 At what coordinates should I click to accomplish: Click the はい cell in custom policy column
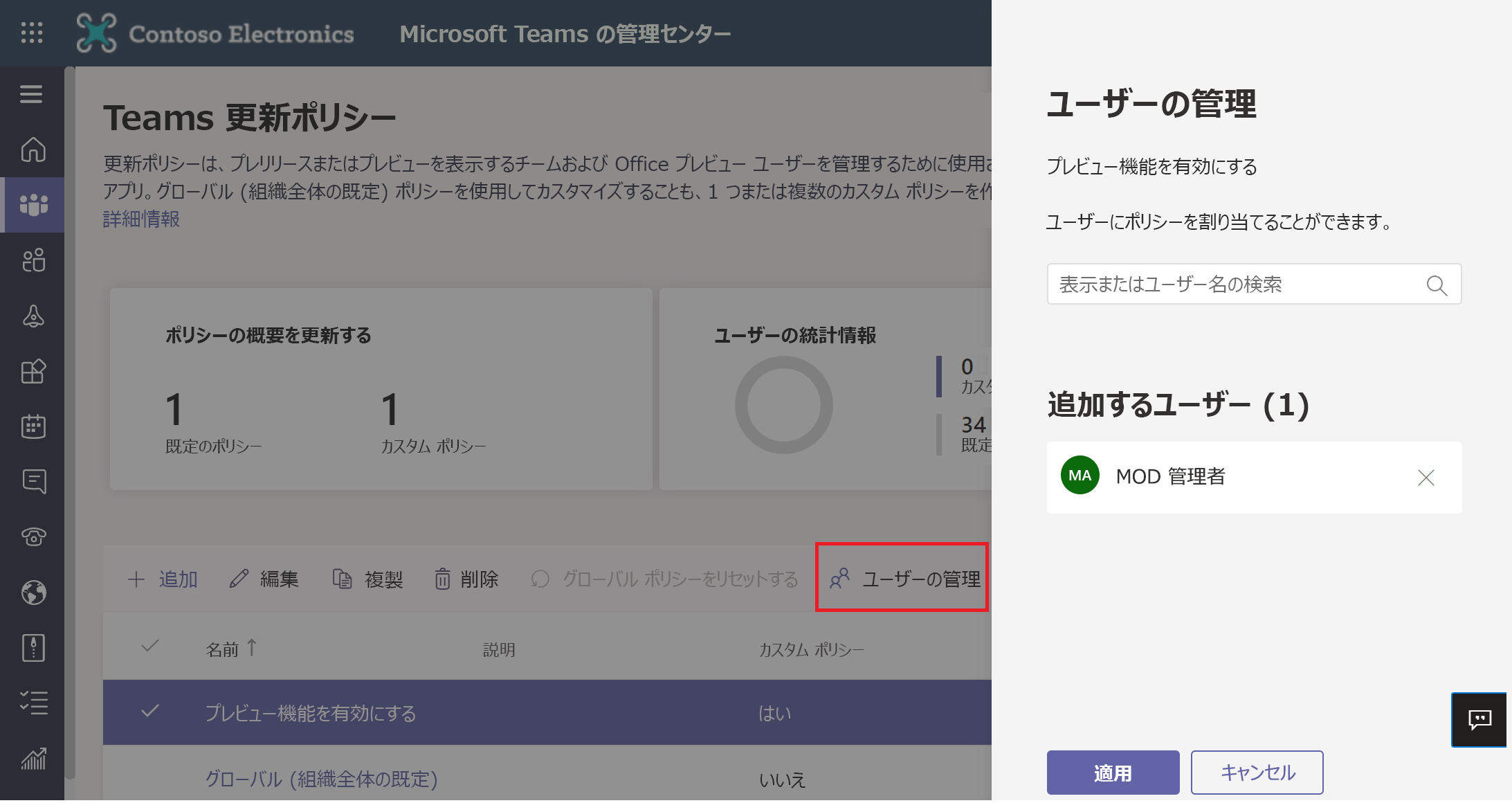(x=775, y=713)
